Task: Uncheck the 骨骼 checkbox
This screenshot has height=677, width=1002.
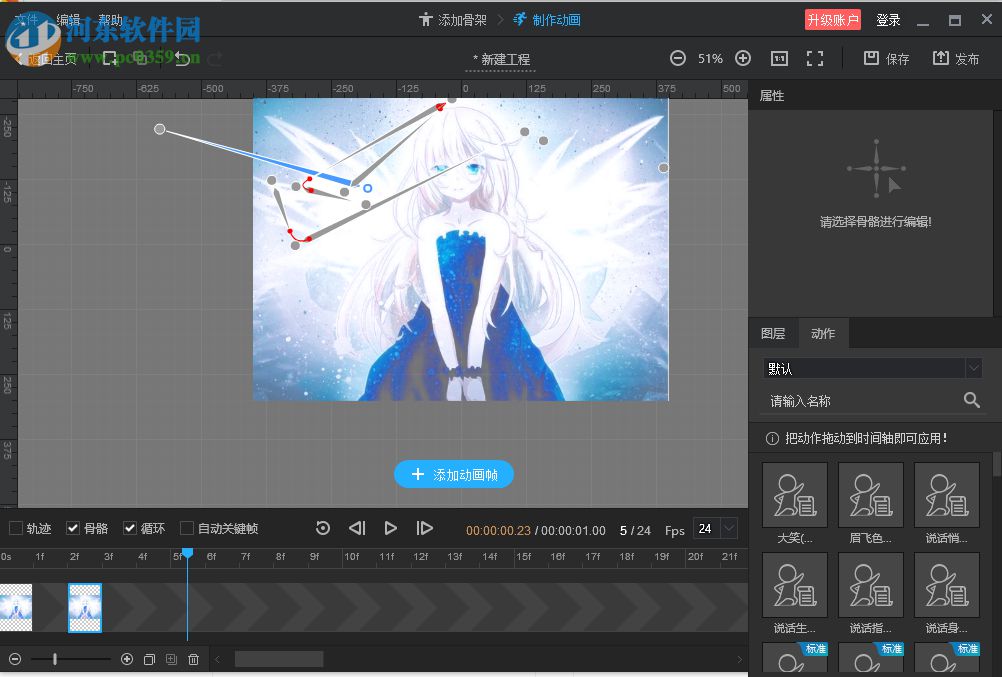Action: [x=73, y=528]
